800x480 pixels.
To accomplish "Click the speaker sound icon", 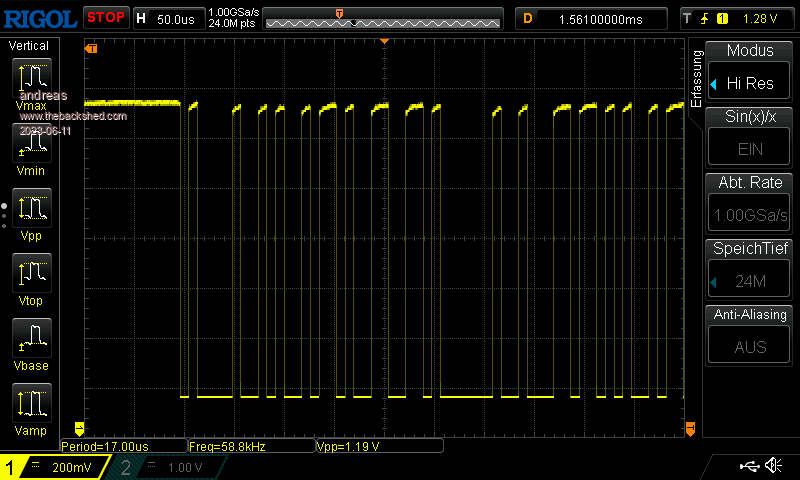I will pyautogui.click(x=773, y=466).
